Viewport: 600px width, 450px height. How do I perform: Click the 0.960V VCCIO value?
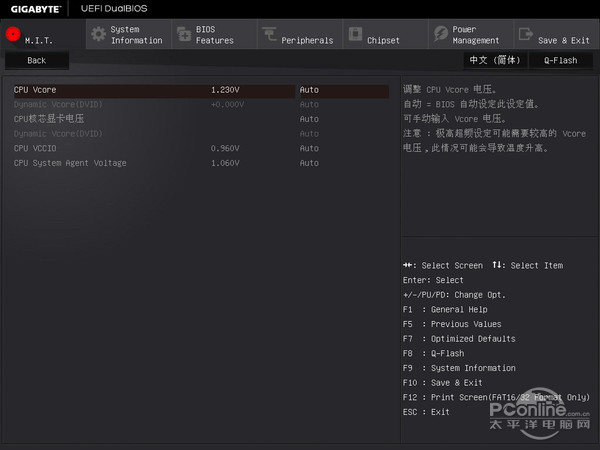225,148
